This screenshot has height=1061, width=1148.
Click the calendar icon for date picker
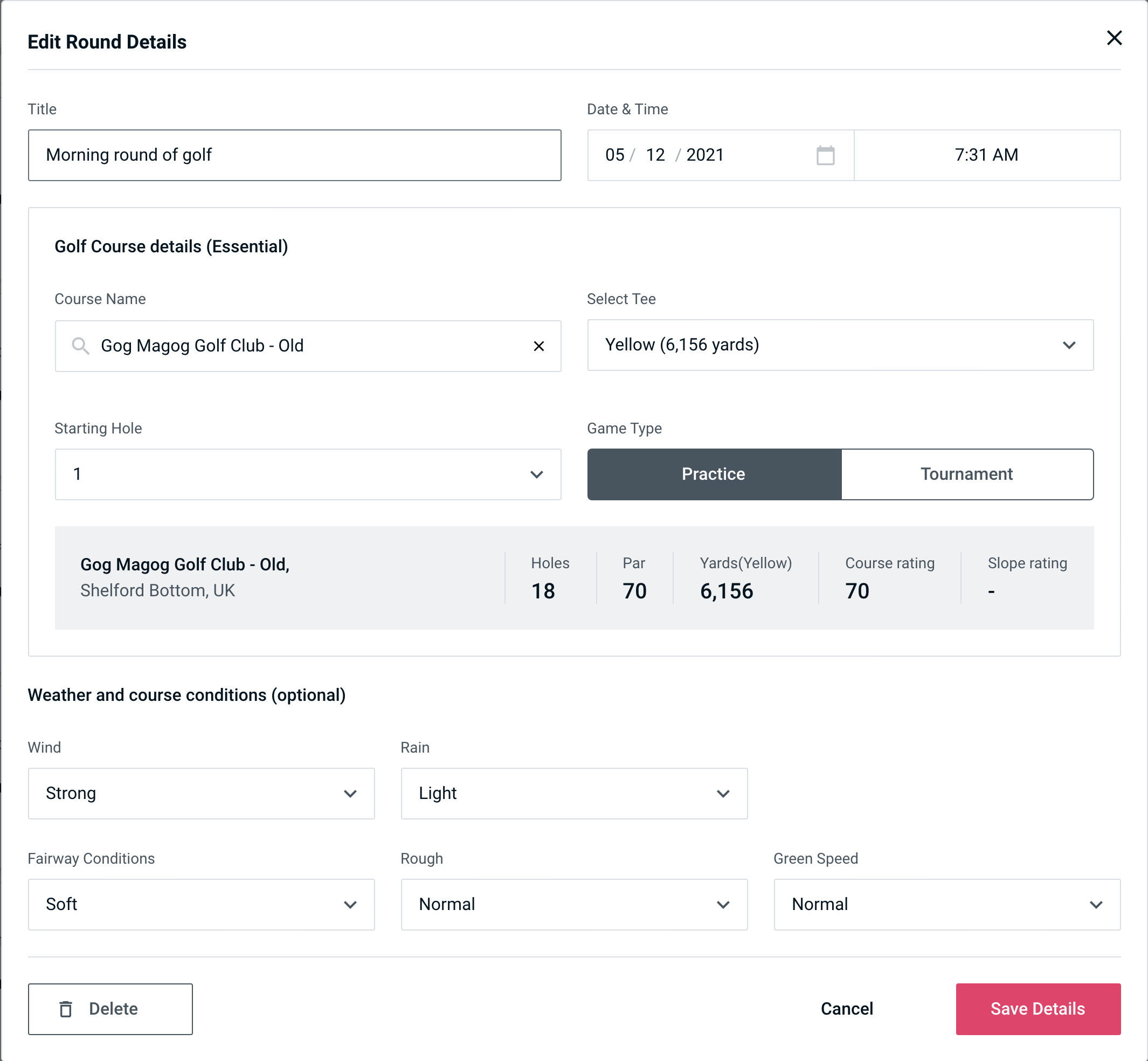(x=825, y=155)
